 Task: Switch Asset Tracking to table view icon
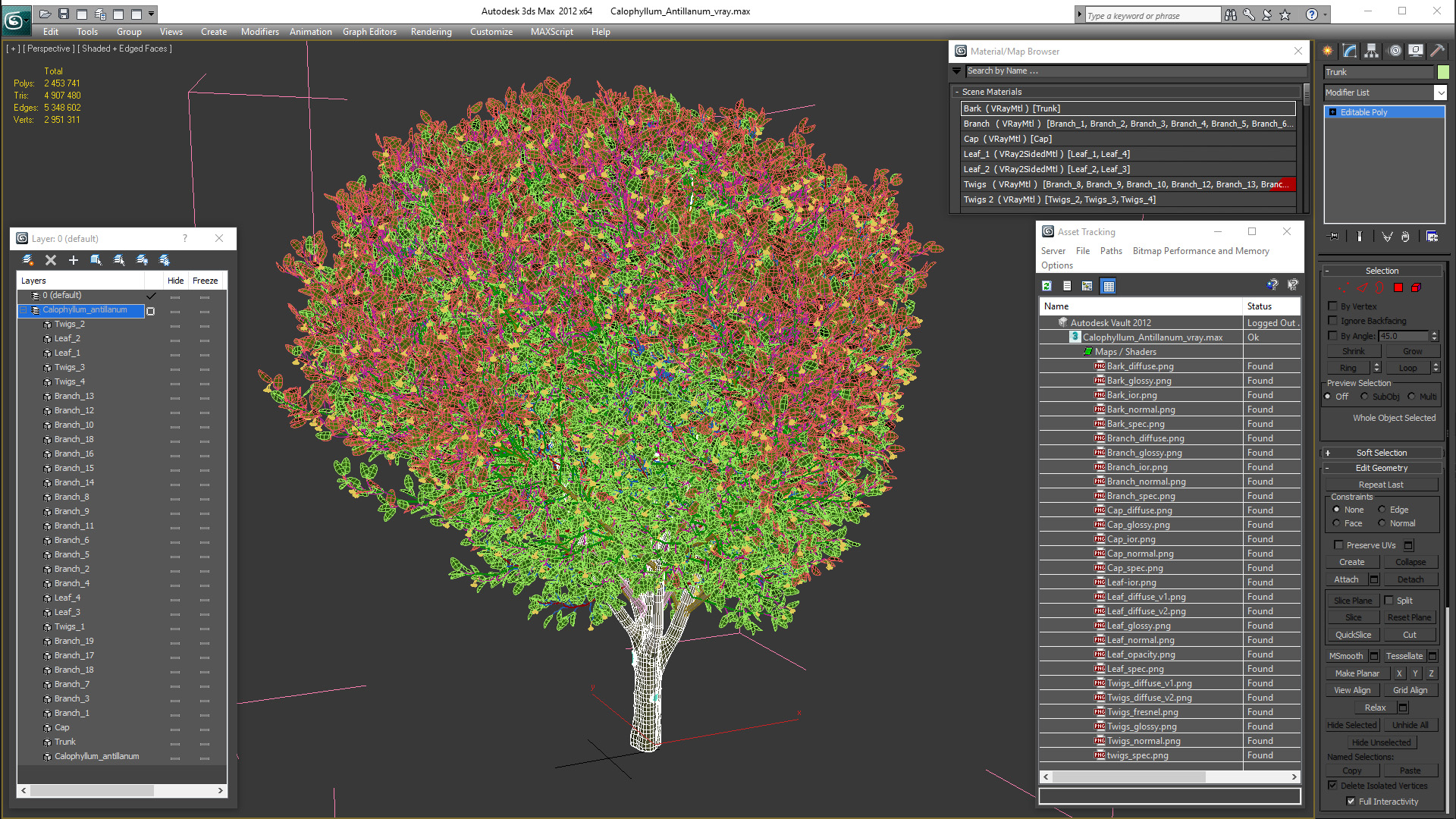pyautogui.click(x=1109, y=286)
